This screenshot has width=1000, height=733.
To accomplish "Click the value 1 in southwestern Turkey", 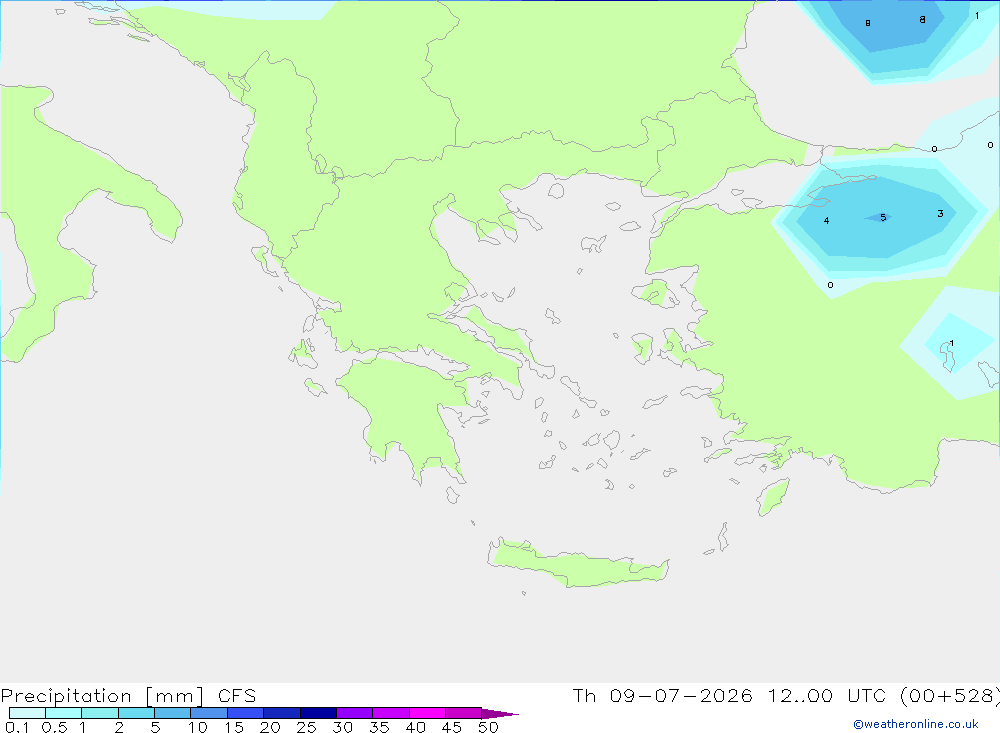I will pyautogui.click(x=952, y=343).
